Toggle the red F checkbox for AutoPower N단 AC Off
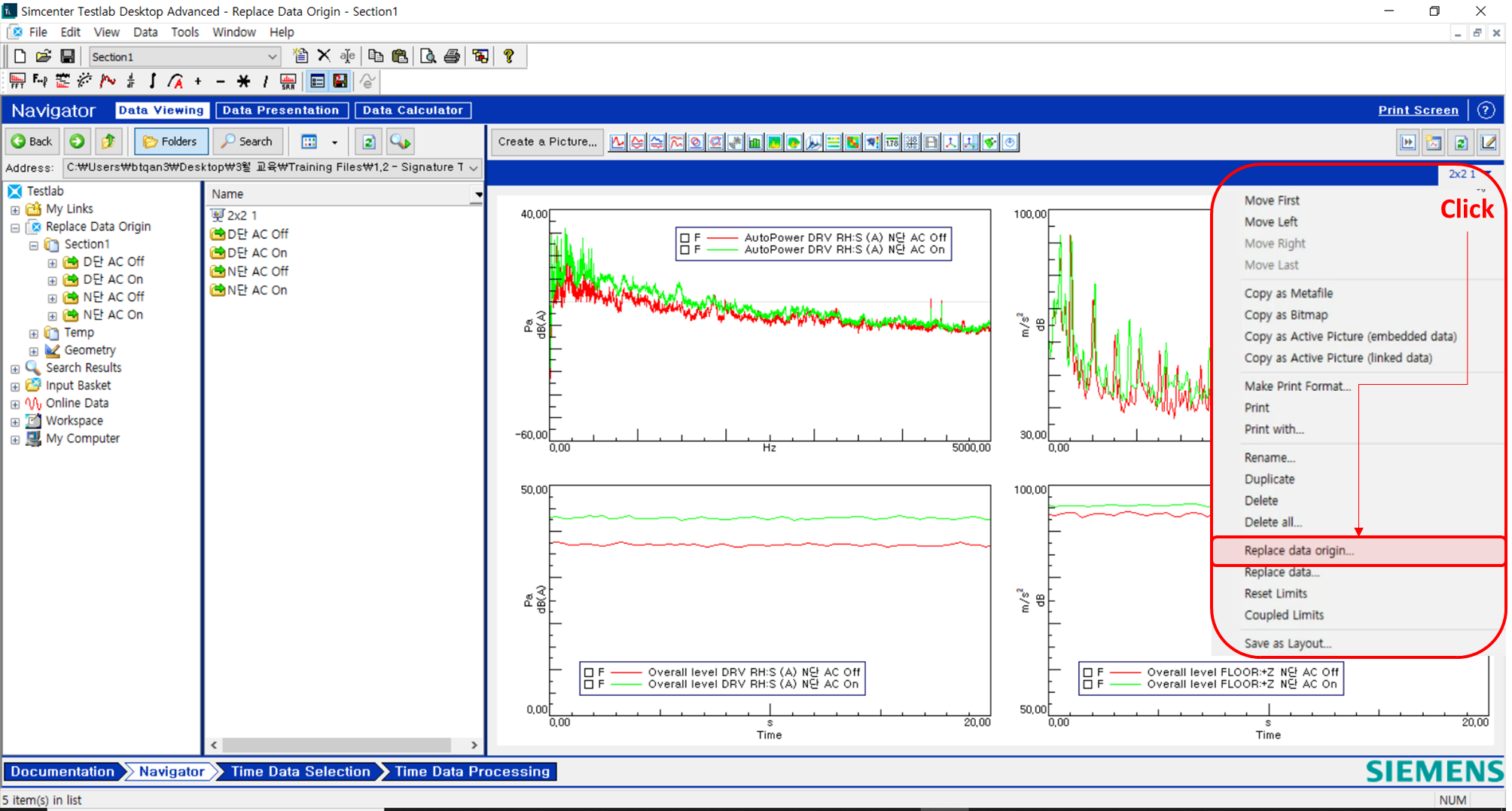 (x=684, y=238)
